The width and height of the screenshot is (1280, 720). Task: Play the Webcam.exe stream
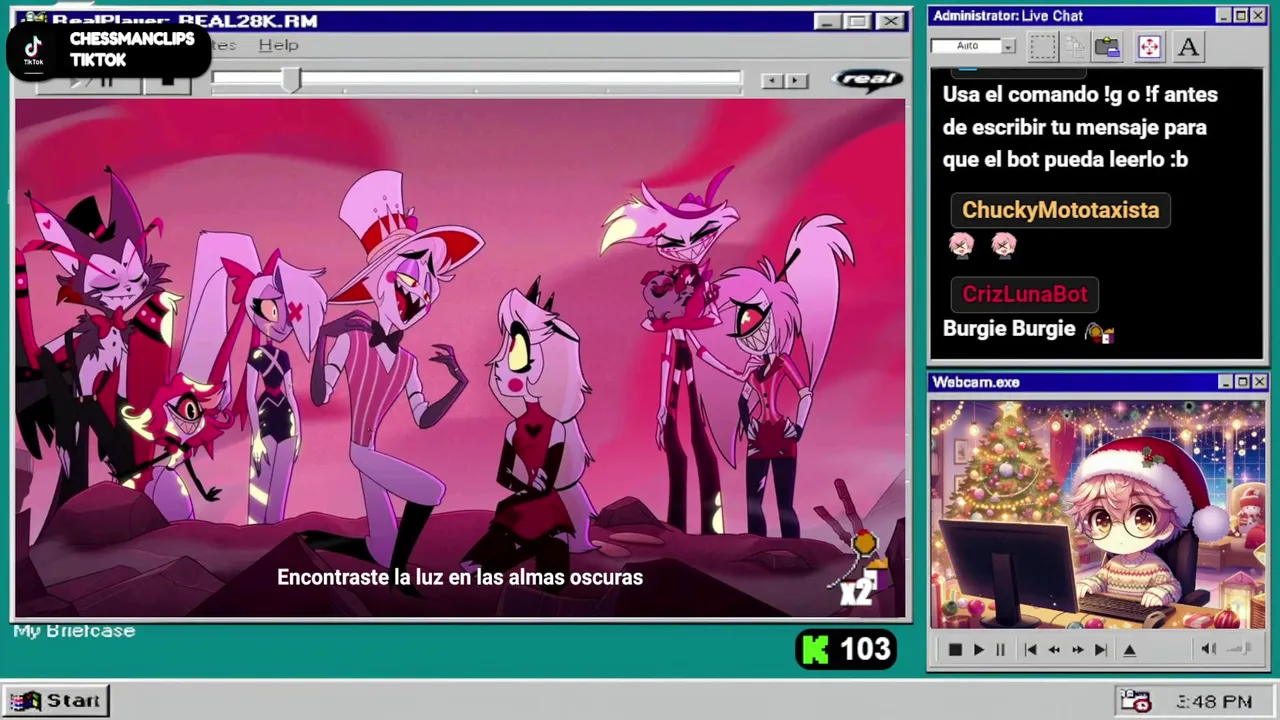click(x=978, y=649)
